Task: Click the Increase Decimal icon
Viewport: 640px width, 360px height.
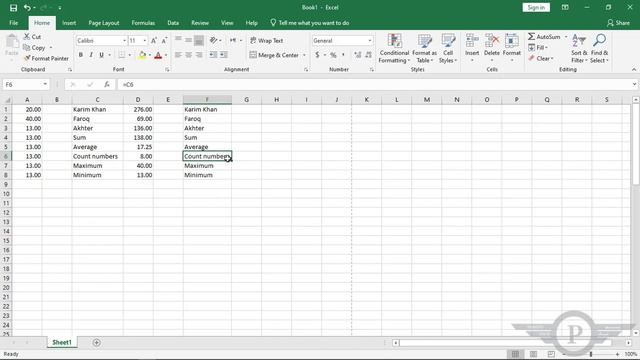Action: coord(358,55)
